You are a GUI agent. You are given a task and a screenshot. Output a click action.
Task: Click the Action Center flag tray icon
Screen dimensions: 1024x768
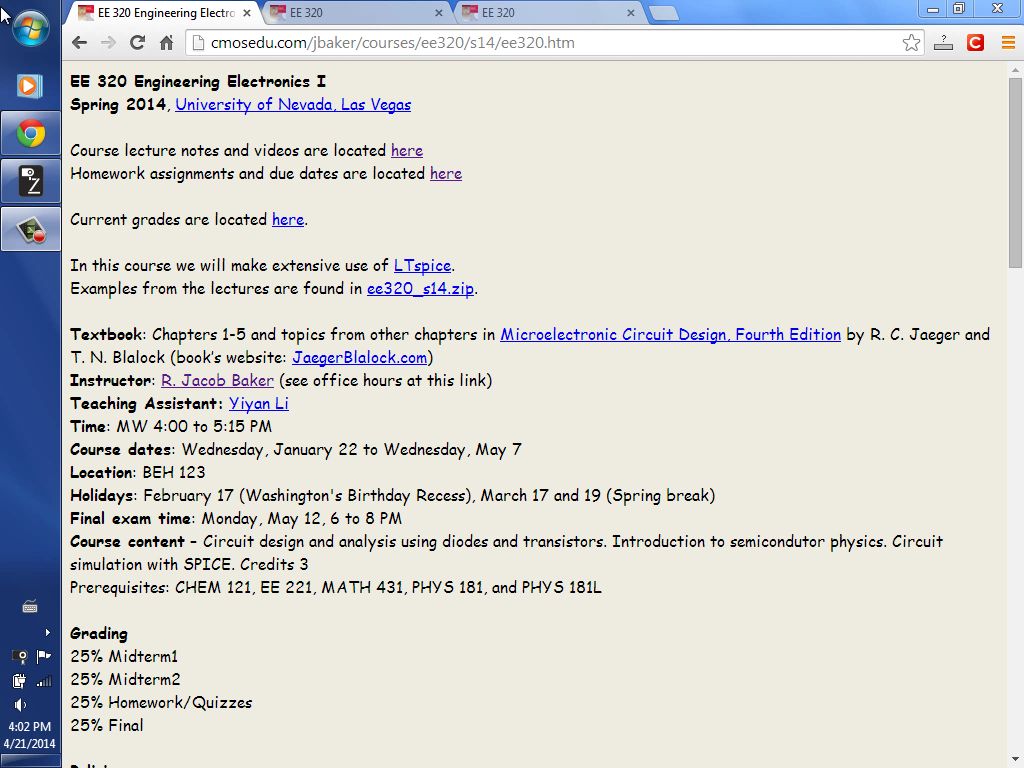coord(44,656)
